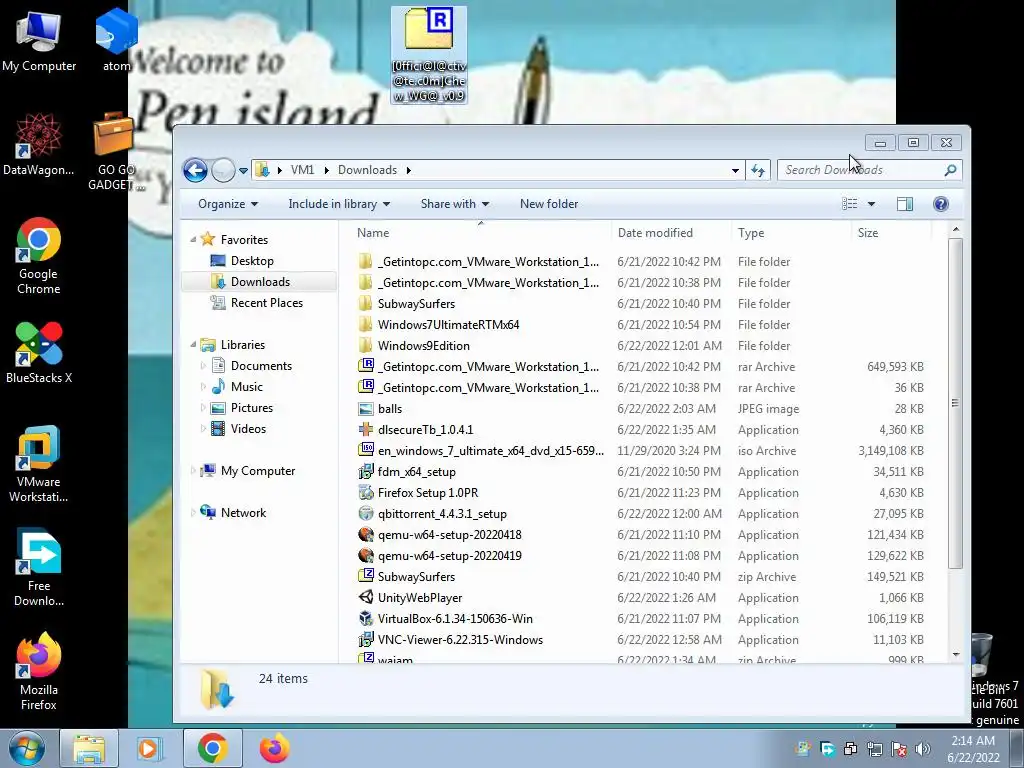Click the New folder button
This screenshot has height=768, width=1024.
pyautogui.click(x=549, y=204)
